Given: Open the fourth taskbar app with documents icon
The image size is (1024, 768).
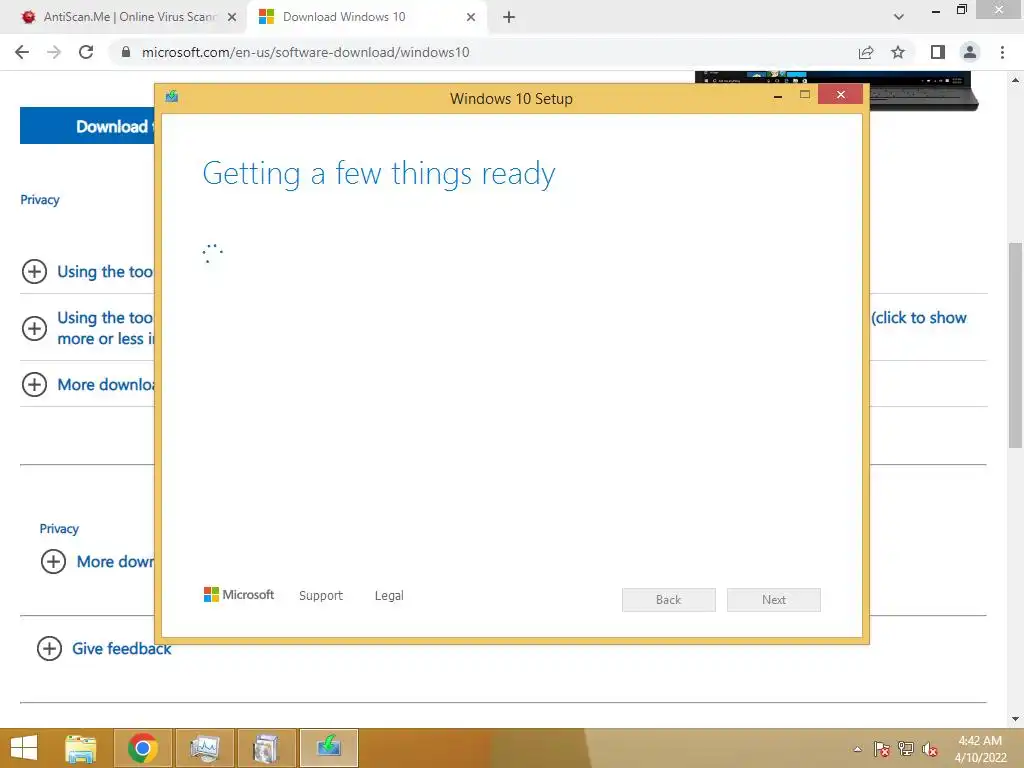Looking at the screenshot, I should 266,748.
